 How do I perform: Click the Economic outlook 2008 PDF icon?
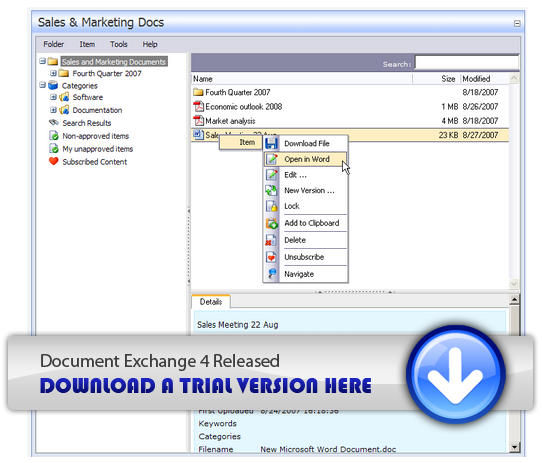198,106
